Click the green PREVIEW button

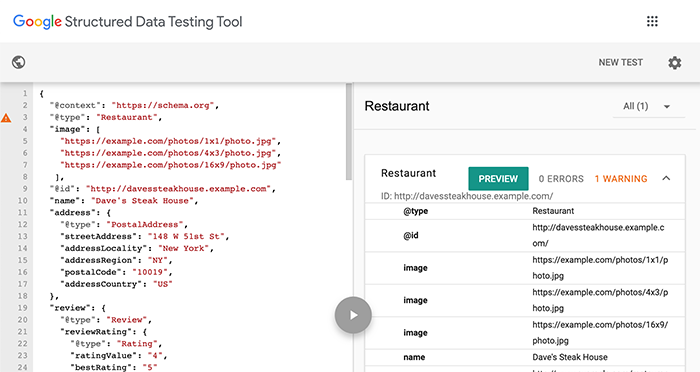coord(498,179)
